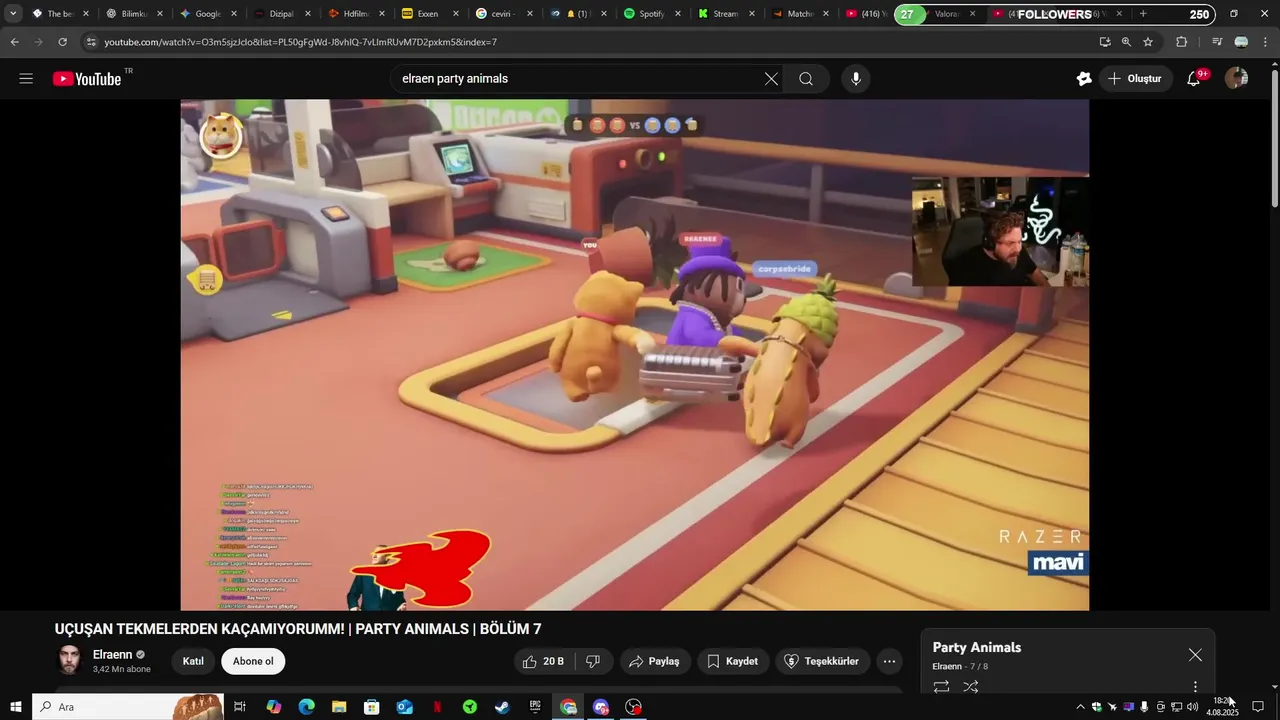Like the video (20 B)
Viewport: 1280px width, 720px height.
(543, 661)
